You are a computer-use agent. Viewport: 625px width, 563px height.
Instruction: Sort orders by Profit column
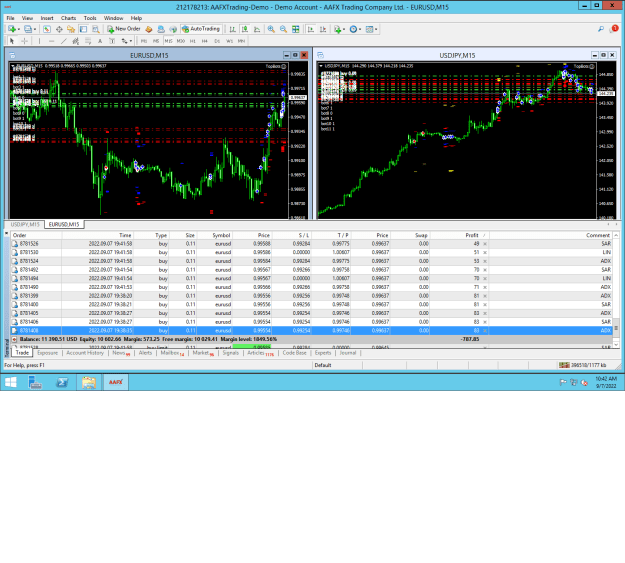click(x=460, y=235)
